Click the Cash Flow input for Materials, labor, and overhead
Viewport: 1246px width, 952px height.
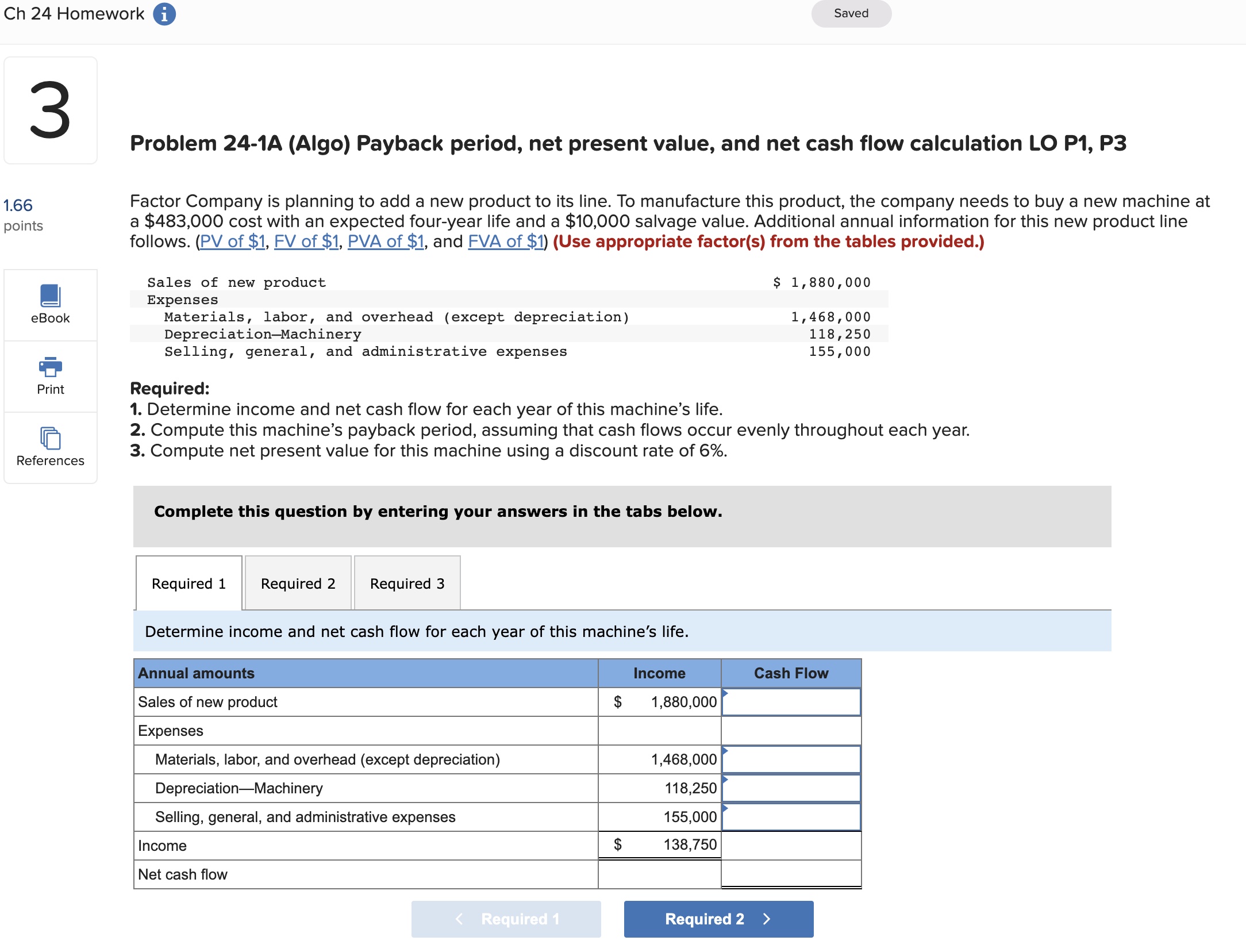coord(790,759)
